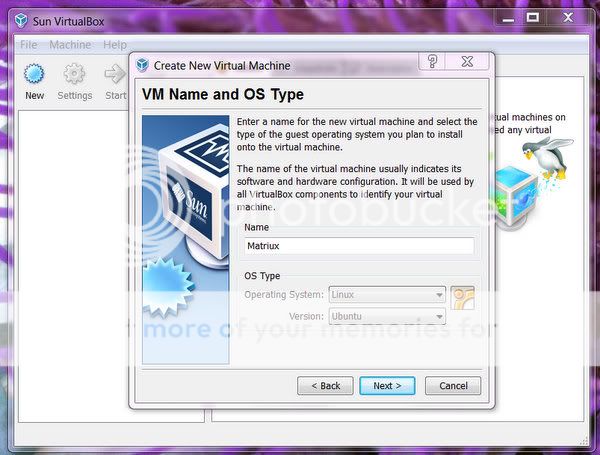Close the Create New Virtual Machine dialog
The width and height of the screenshot is (600, 455).
click(x=467, y=61)
